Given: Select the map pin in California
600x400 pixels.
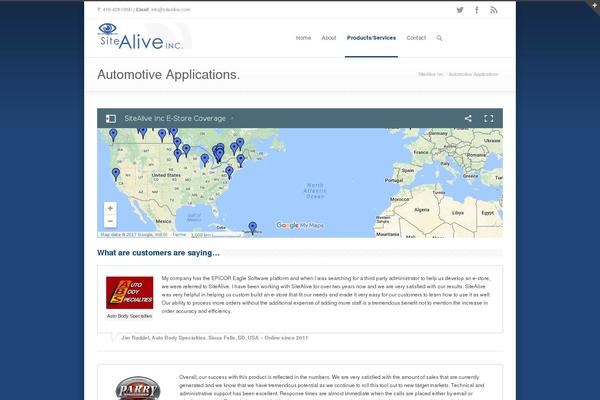Looking at the screenshot, I should 116,174.
